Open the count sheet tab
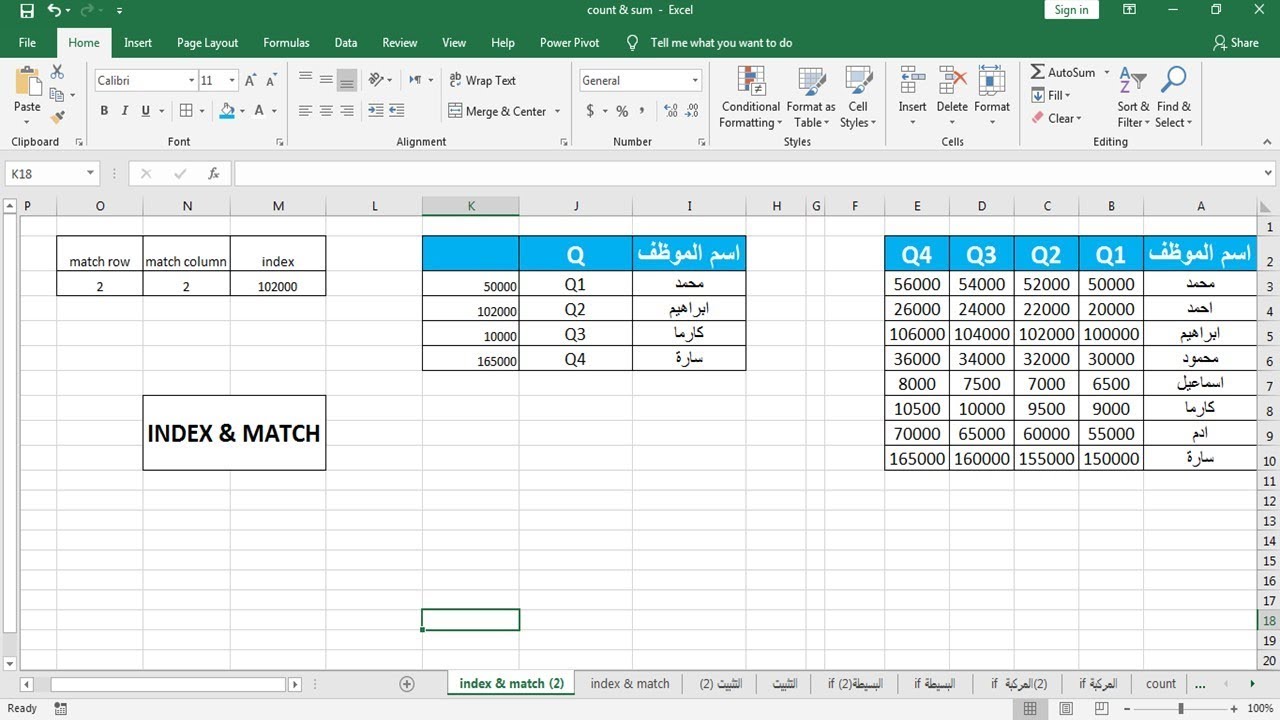This screenshot has width=1280, height=720. tap(1161, 684)
